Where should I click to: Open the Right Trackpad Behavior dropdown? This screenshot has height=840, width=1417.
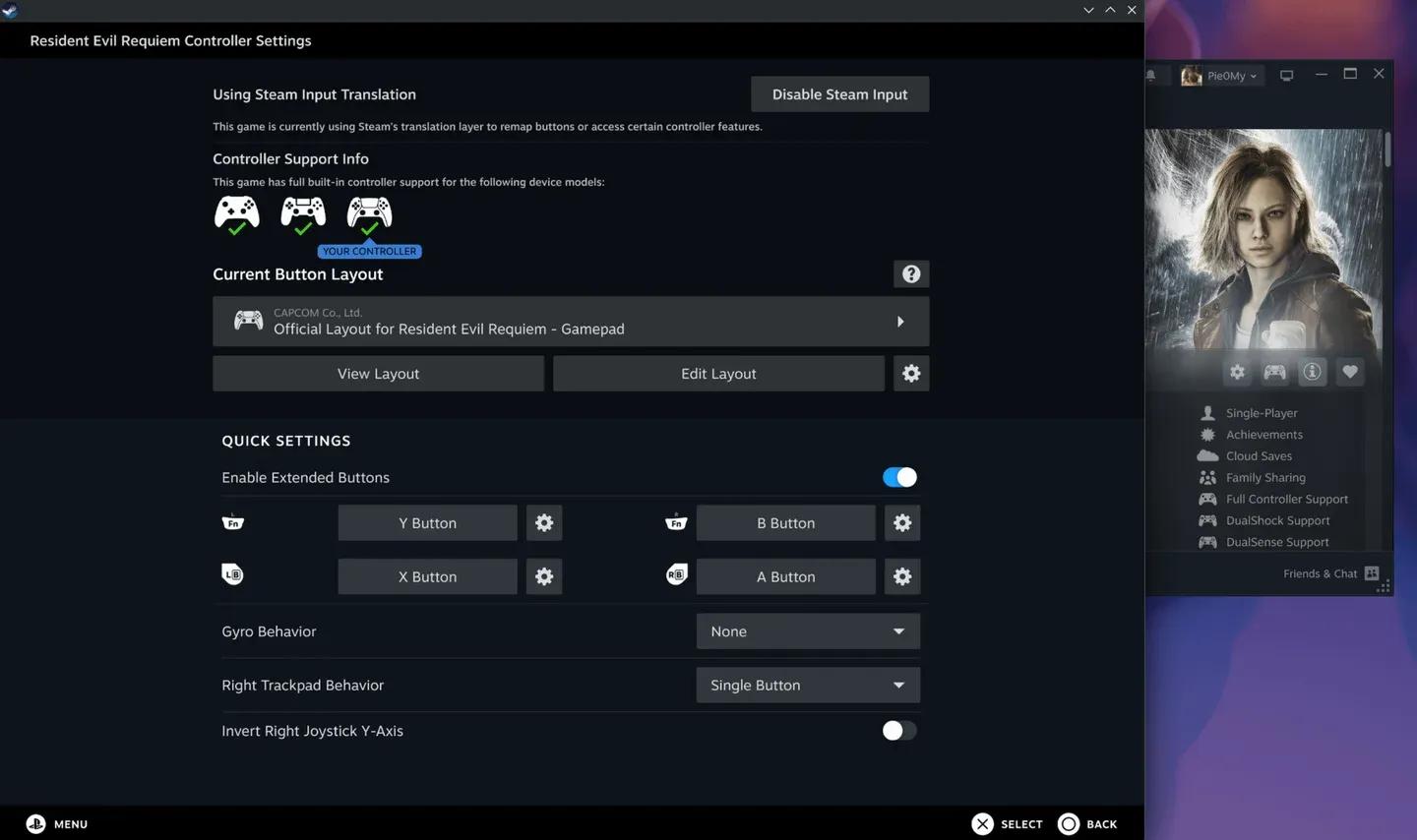[x=808, y=685]
